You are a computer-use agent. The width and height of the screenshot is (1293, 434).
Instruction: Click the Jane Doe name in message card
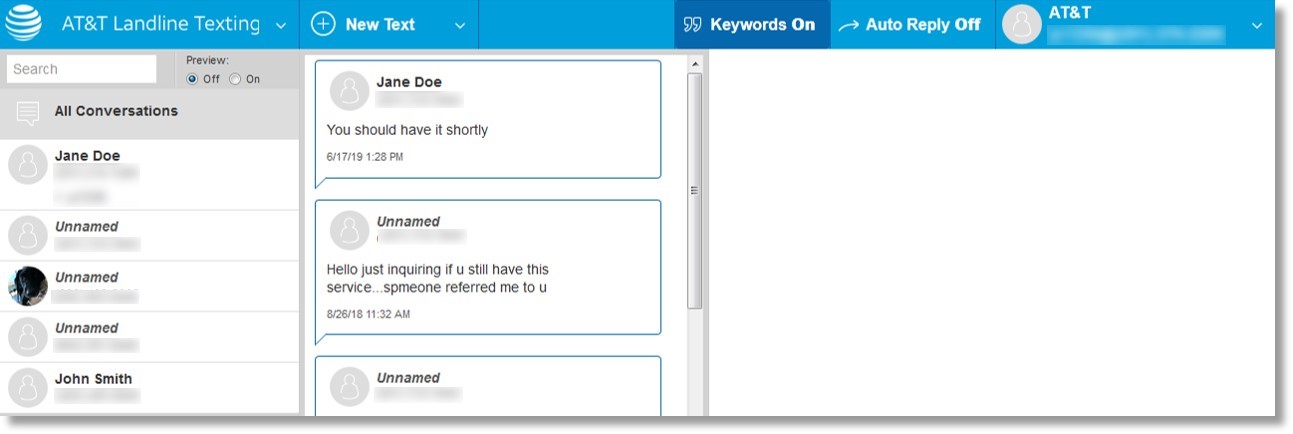[x=409, y=82]
